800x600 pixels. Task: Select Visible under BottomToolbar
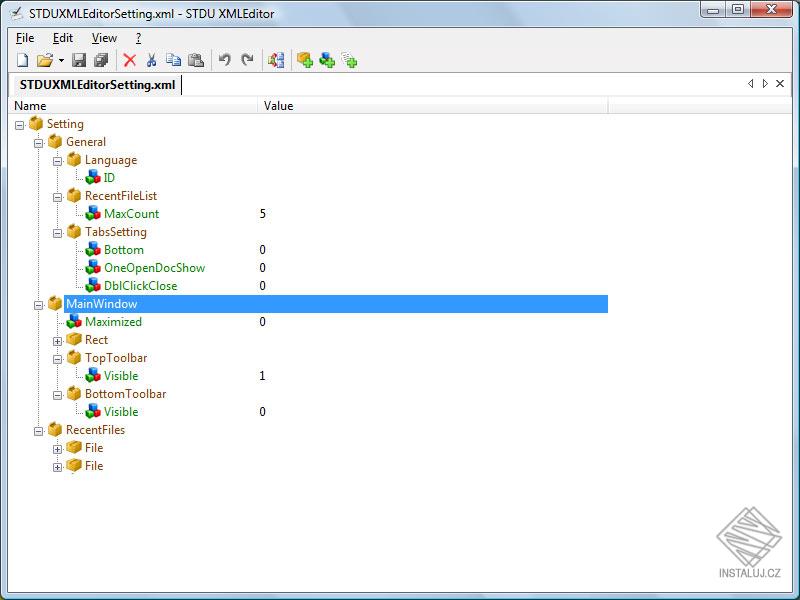coord(121,412)
